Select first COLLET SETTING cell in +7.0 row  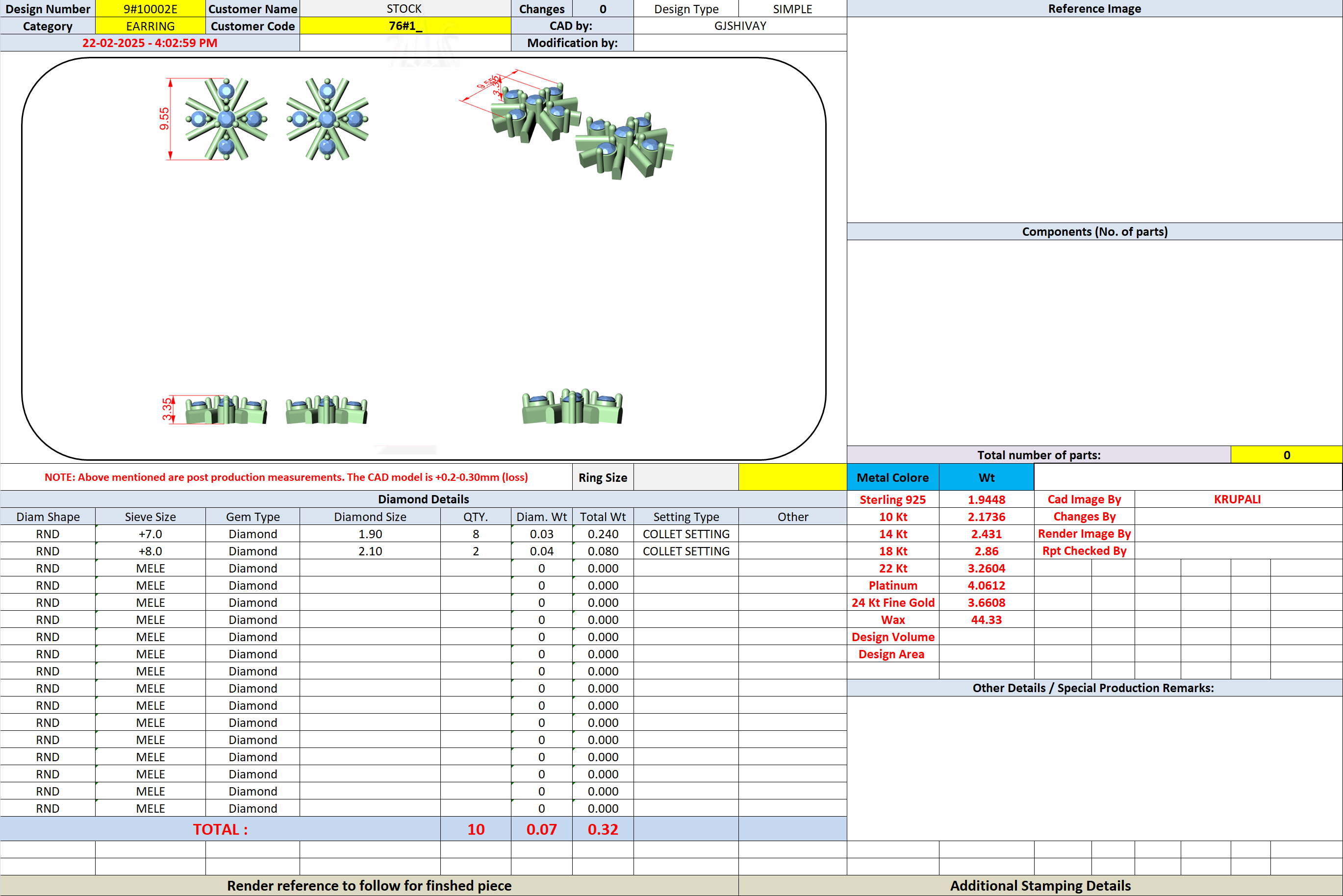(x=686, y=534)
